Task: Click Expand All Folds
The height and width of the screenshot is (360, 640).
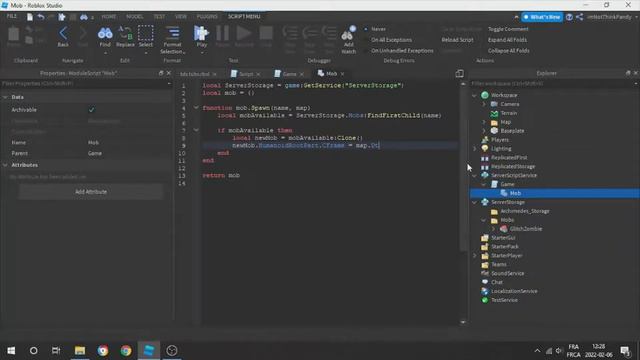Action: pyautogui.click(x=507, y=40)
